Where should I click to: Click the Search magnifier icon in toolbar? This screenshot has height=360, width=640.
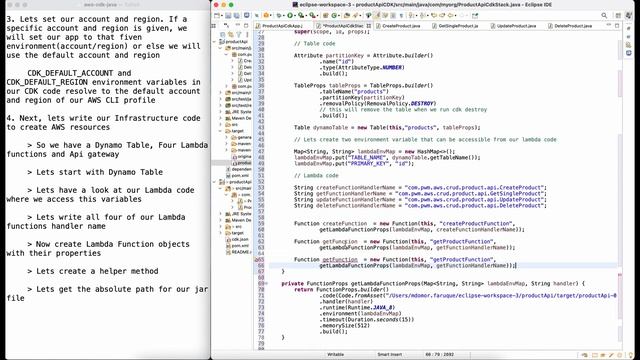coord(604,16)
